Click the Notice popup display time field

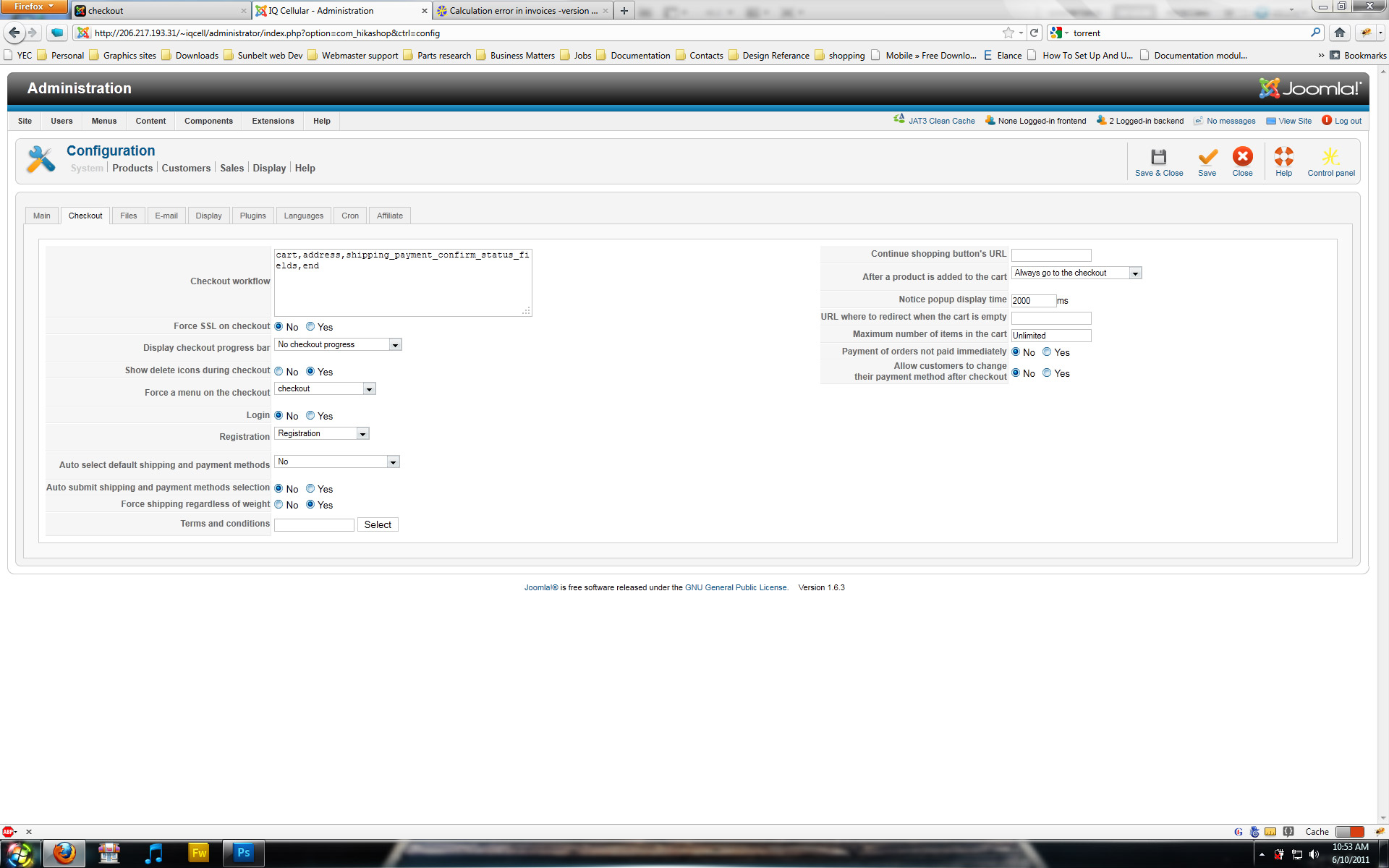(1032, 301)
